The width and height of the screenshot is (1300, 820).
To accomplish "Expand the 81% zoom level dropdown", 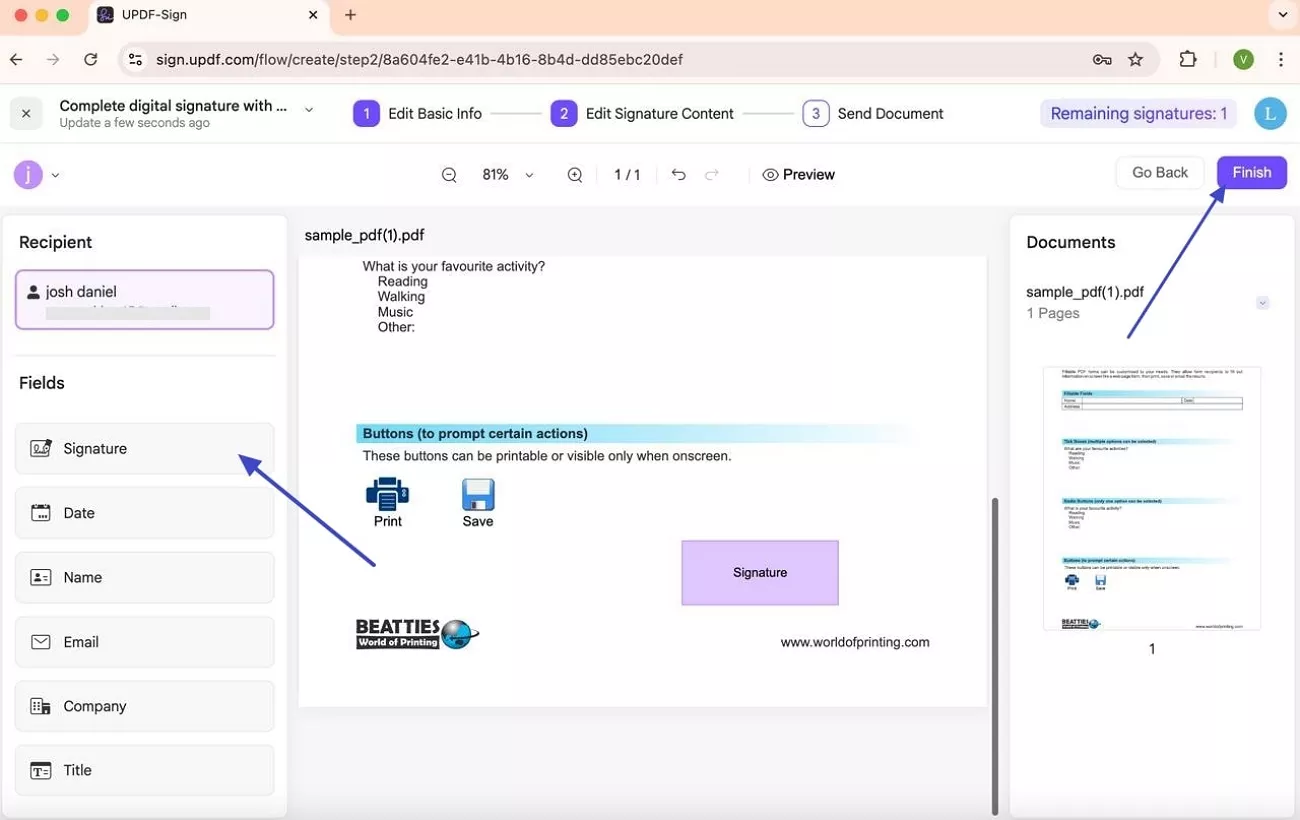I will (529, 175).
